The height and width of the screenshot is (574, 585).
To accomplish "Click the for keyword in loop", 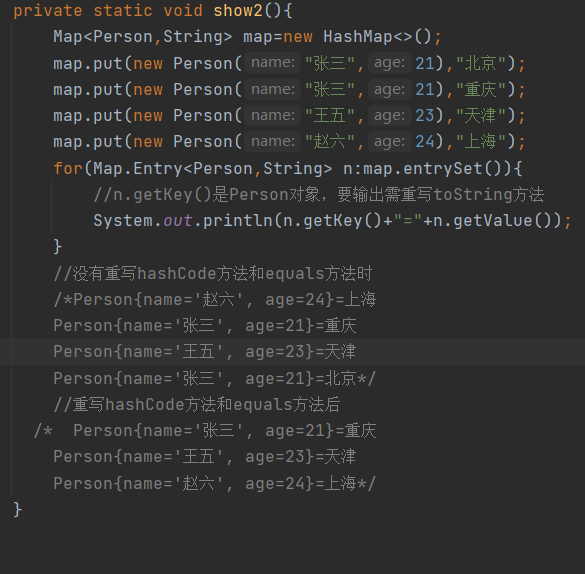I will pos(68,168).
